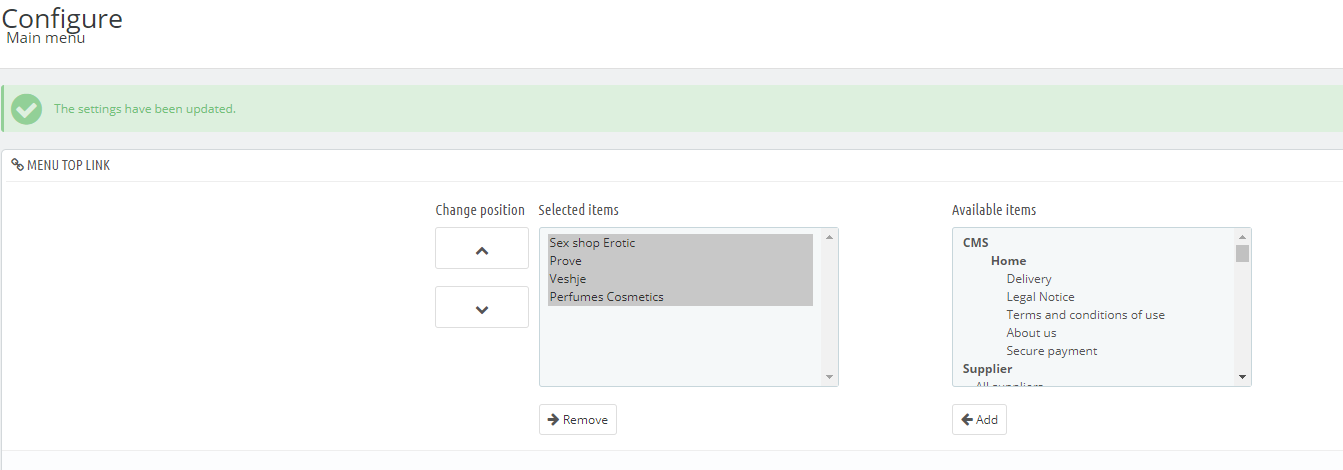Click the Available items scrollbar thumb
This screenshot has width=1343, height=470.
pos(1242,253)
